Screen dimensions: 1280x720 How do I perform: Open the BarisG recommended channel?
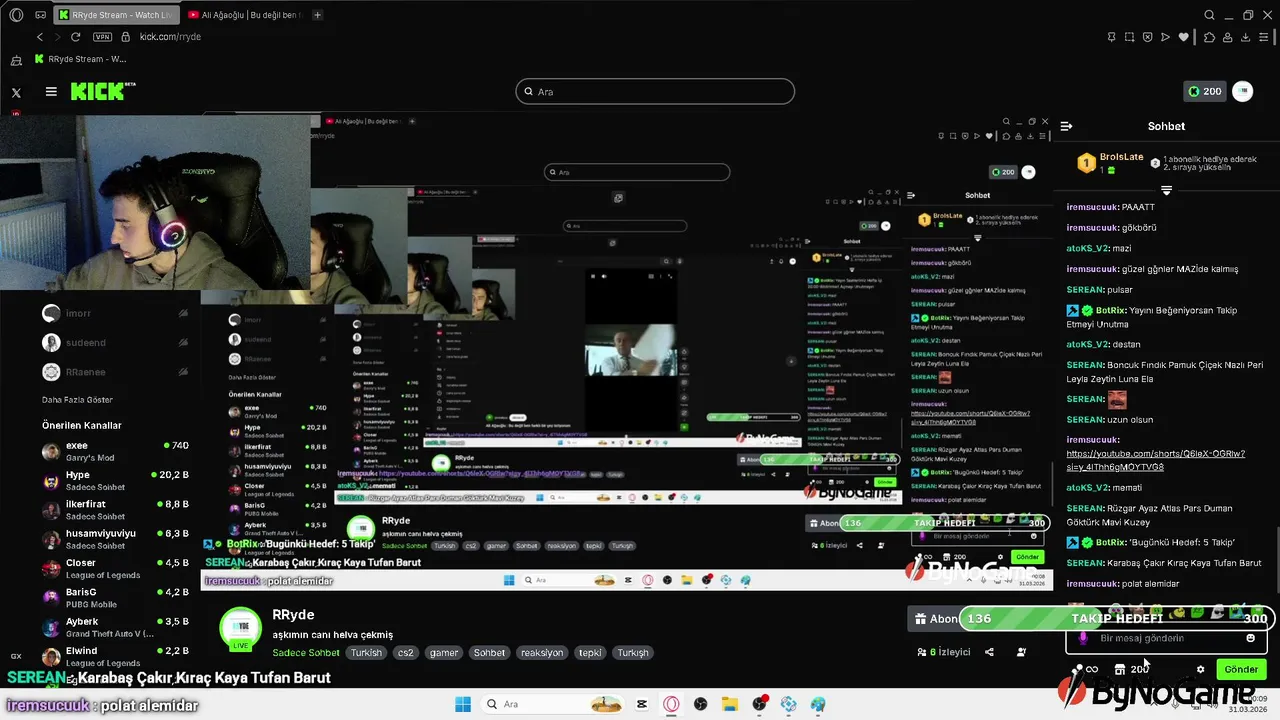115,598
